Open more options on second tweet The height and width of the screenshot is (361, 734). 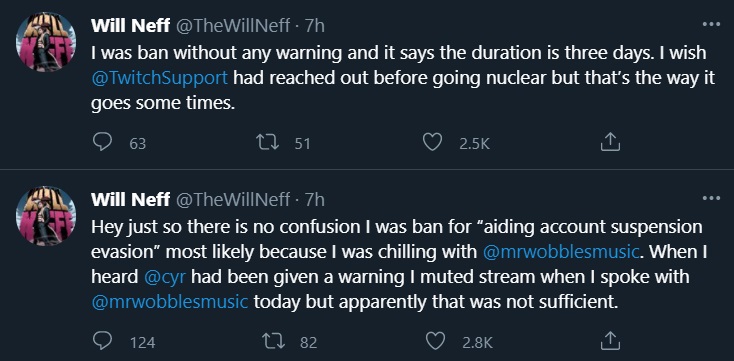[x=711, y=199]
